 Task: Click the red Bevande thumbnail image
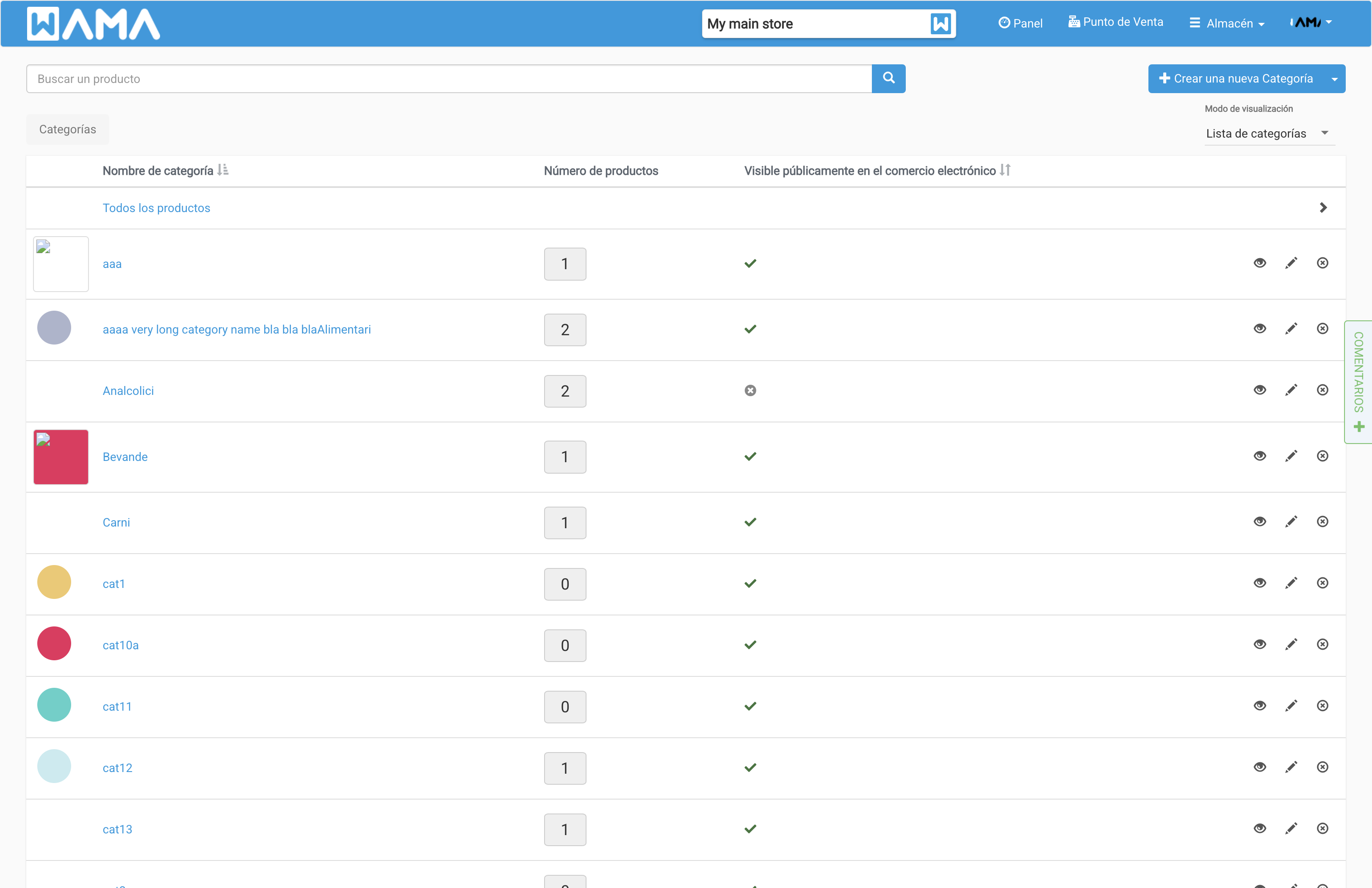click(x=61, y=457)
